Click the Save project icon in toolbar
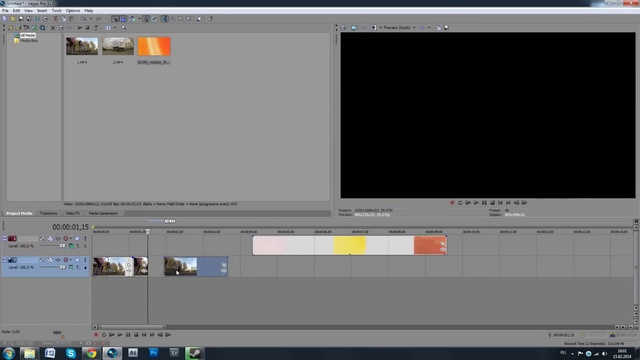Viewport: 640px width, 360px height. [21, 19]
